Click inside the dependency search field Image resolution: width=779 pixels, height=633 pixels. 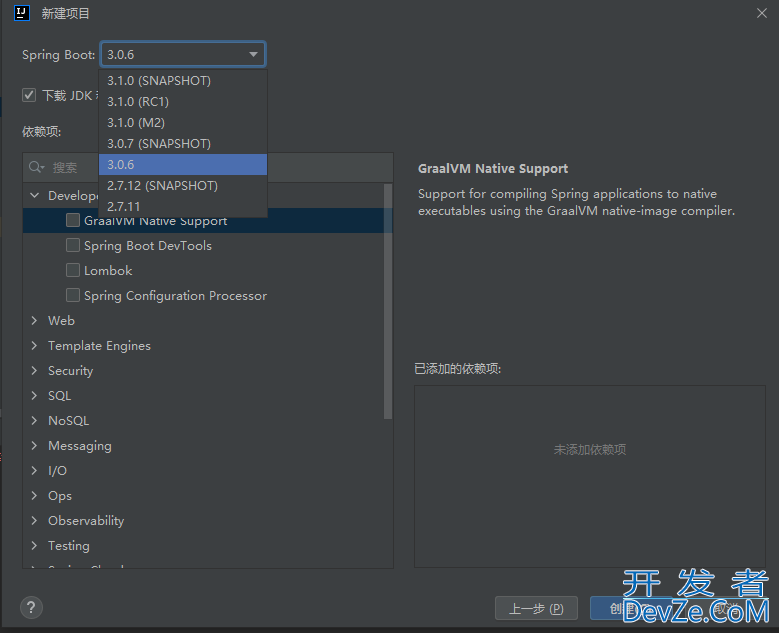(x=208, y=167)
